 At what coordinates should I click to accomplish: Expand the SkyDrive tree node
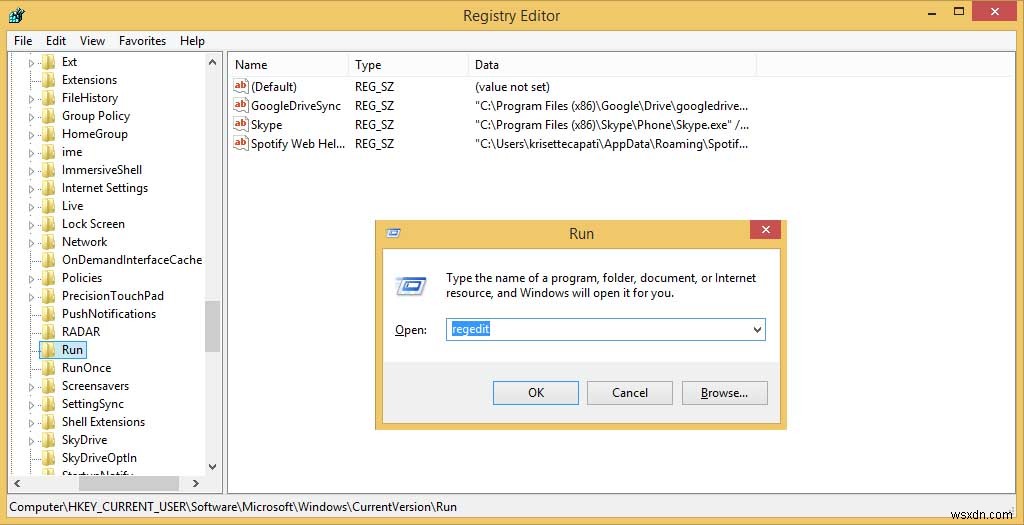pyautogui.click(x=31, y=441)
